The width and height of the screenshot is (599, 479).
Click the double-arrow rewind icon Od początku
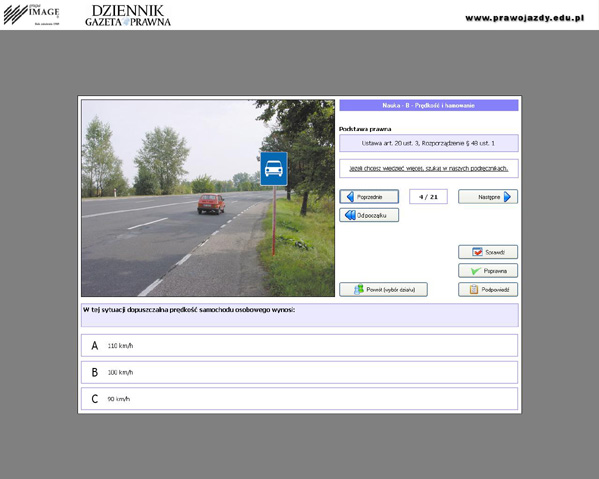(350, 215)
